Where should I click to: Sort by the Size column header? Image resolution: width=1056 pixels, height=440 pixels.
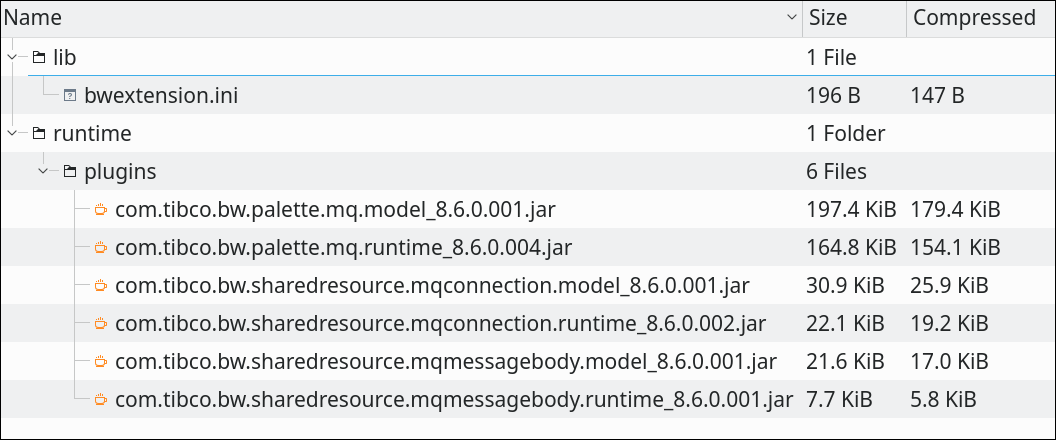[828, 18]
